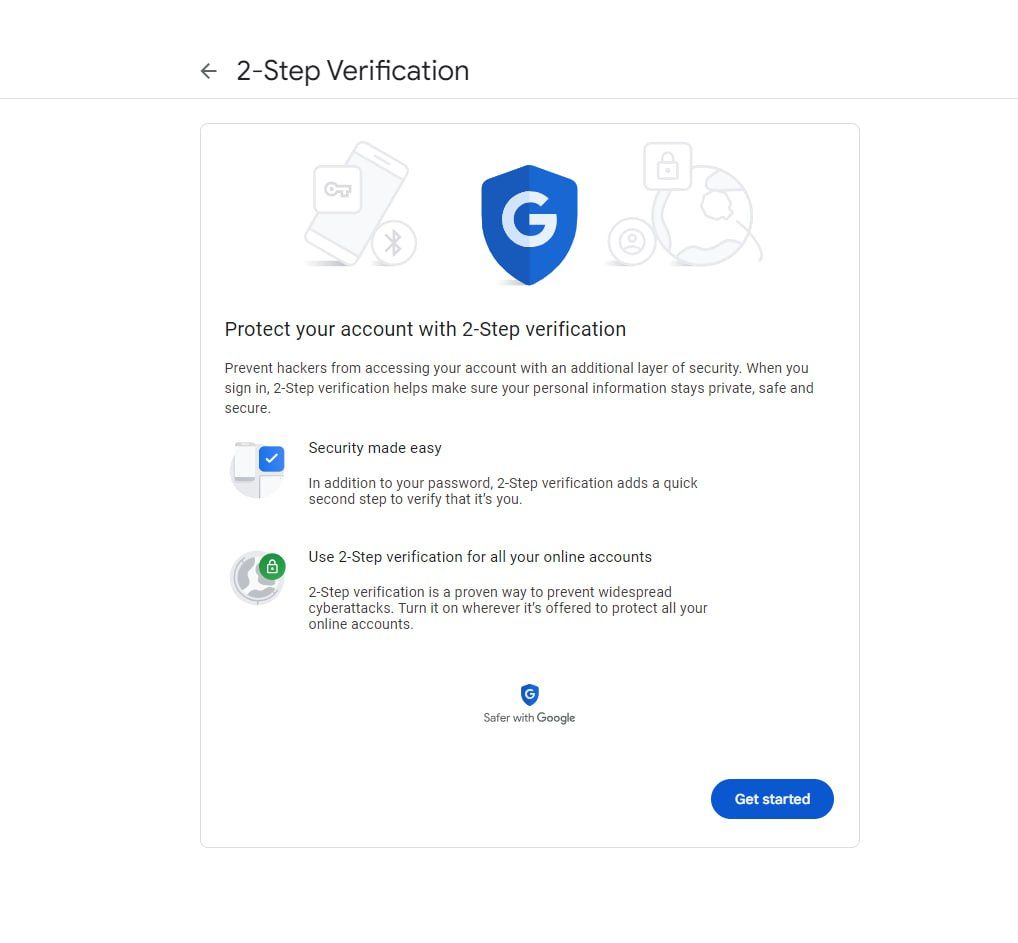The height and width of the screenshot is (943, 1018).
Task: Click the 2-Step Verification page title
Action: click(352, 71)
